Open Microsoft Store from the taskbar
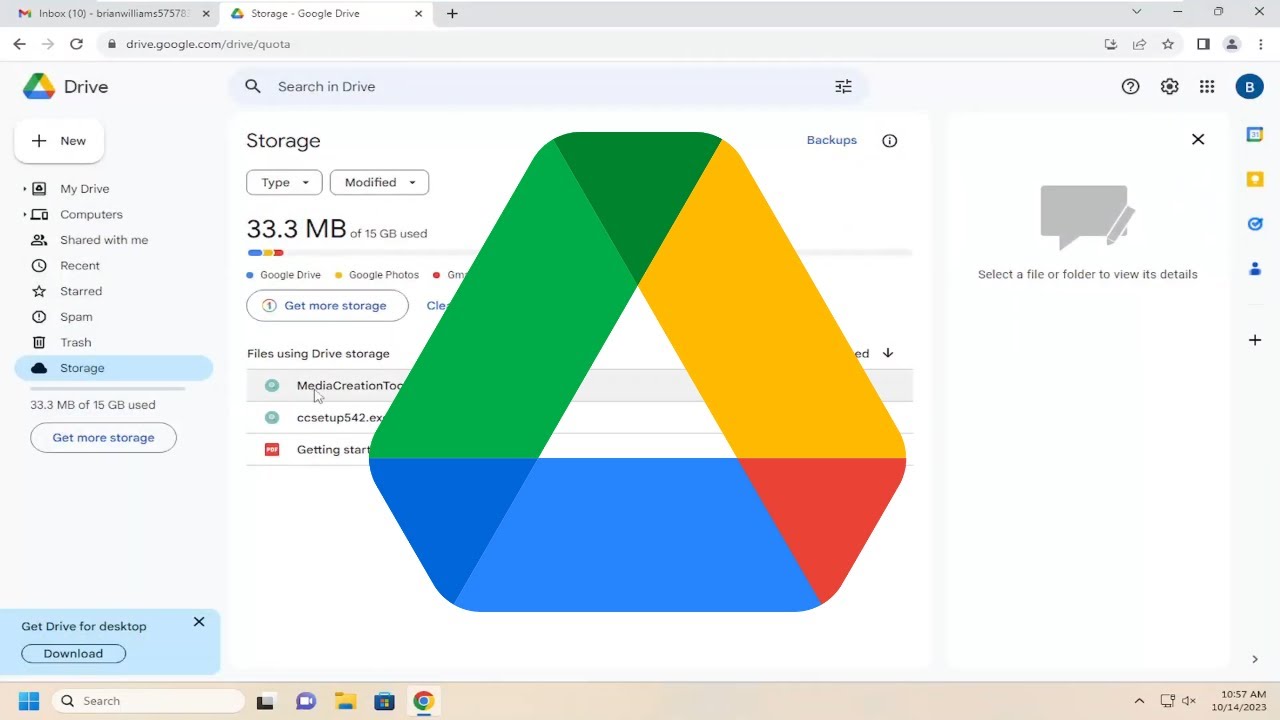The image size is (1280, 720). point(384,701)
